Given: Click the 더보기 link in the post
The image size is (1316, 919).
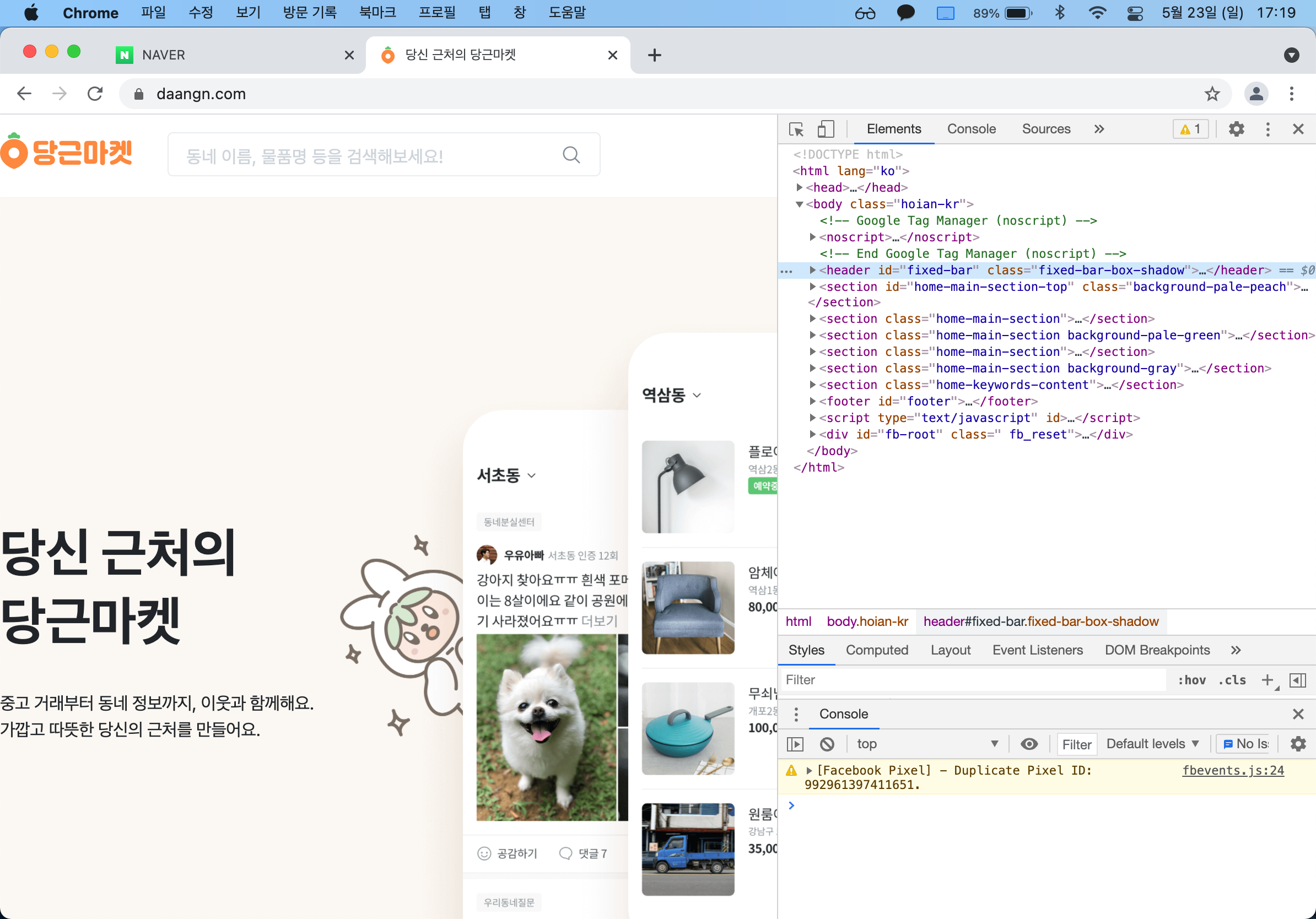Looking at the screenshot, I should [x=599, y=620].
